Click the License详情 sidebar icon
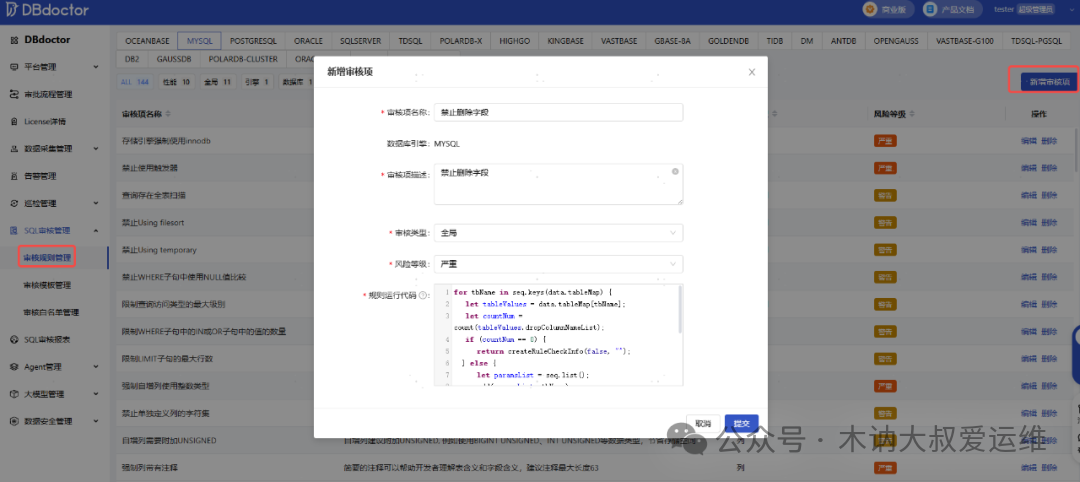Screen dimensions: 1080x482 click(14, 122)
